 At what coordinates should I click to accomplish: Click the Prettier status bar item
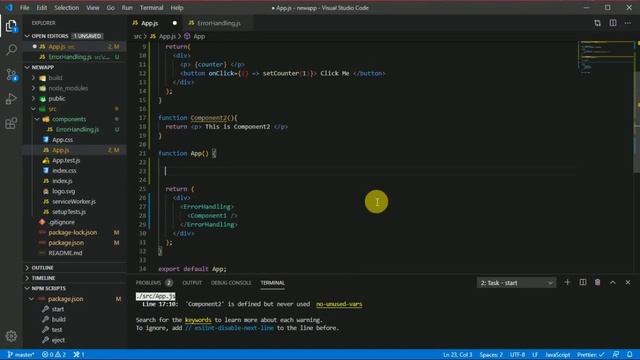[x=590, y=354]
